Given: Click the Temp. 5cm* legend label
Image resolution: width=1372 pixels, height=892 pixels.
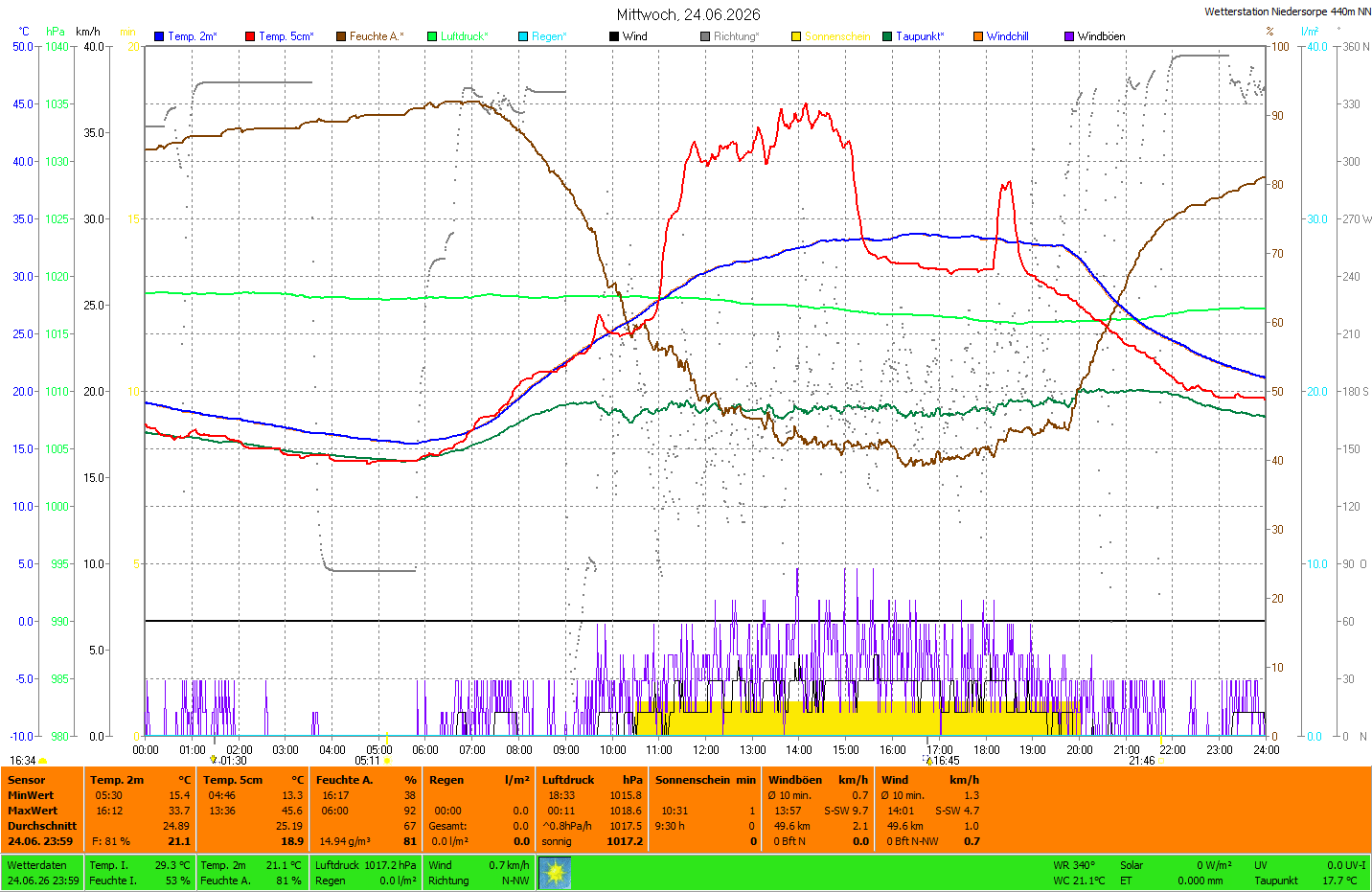Looking at the screenshot, I should [286, 36].
